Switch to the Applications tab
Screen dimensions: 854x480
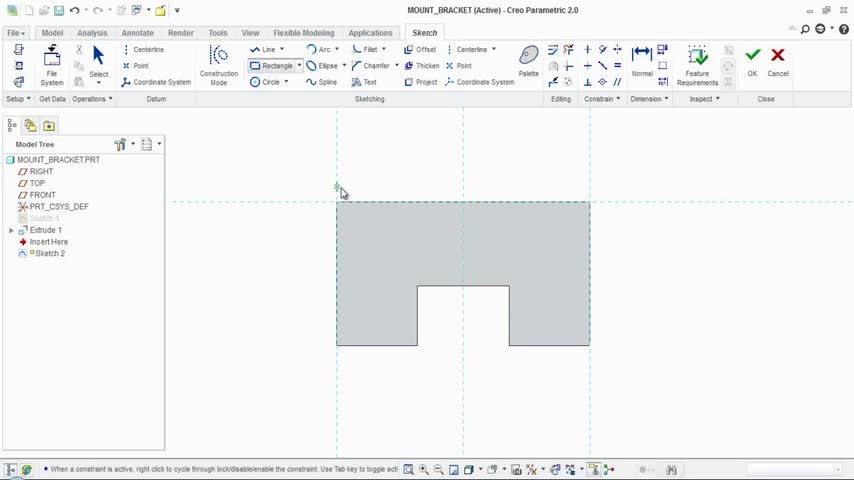[370, 33]
